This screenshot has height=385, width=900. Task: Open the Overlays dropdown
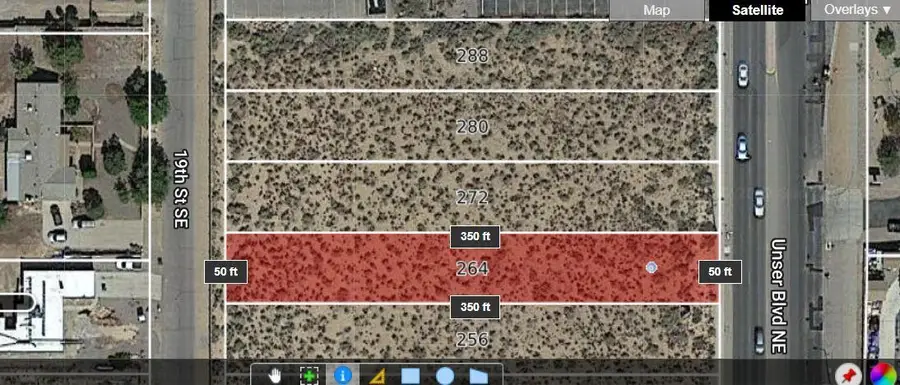(x=855, y=10)
